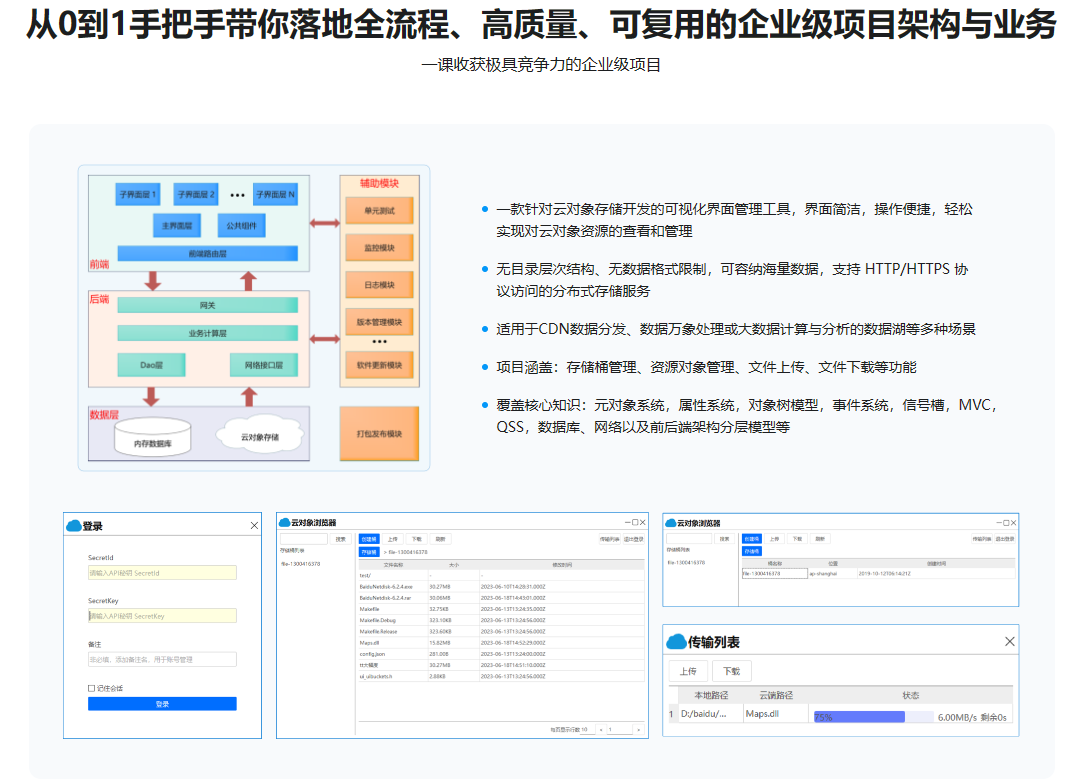The height and width of the screenshot is (784, 1066).
Task: Click 上传 button in 传输列表 window
Action: click(x=688, y=671)
